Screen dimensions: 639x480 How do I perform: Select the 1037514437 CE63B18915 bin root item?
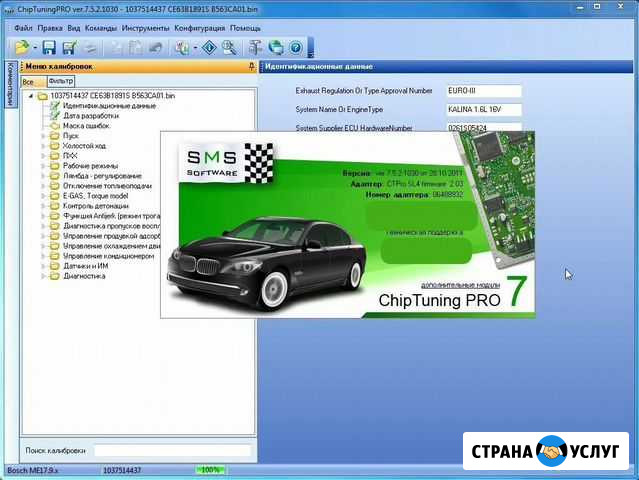112,96
